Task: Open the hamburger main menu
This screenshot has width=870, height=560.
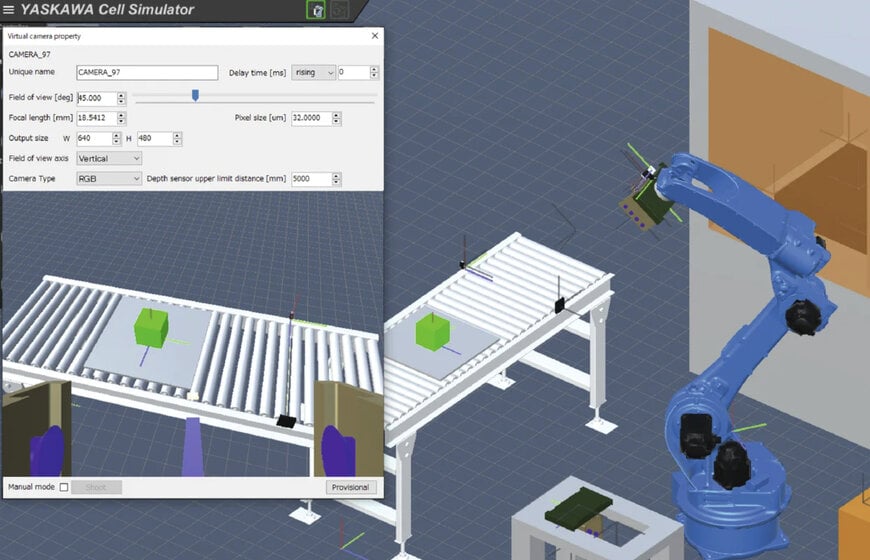Action: (8, 9)
